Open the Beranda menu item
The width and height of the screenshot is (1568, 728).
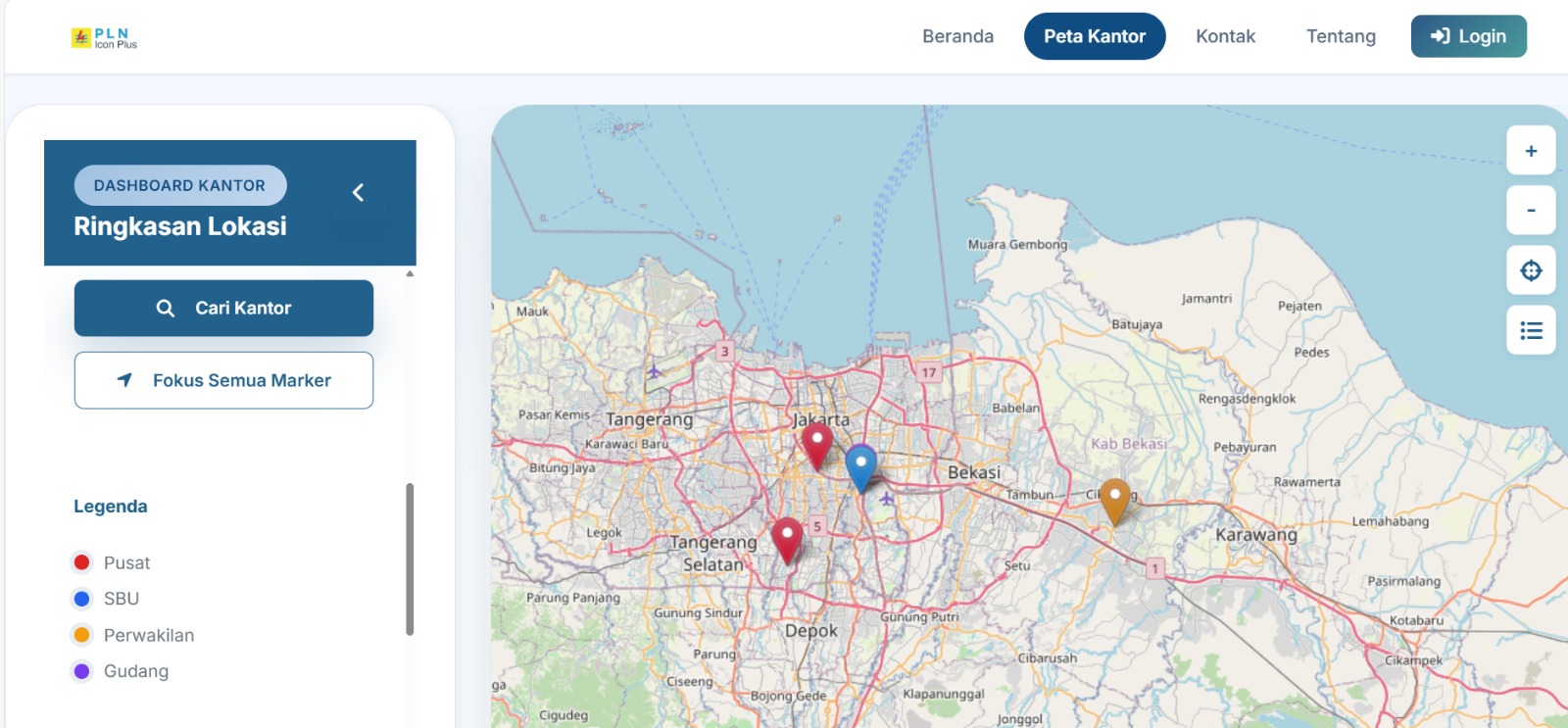tap(957, 36)
